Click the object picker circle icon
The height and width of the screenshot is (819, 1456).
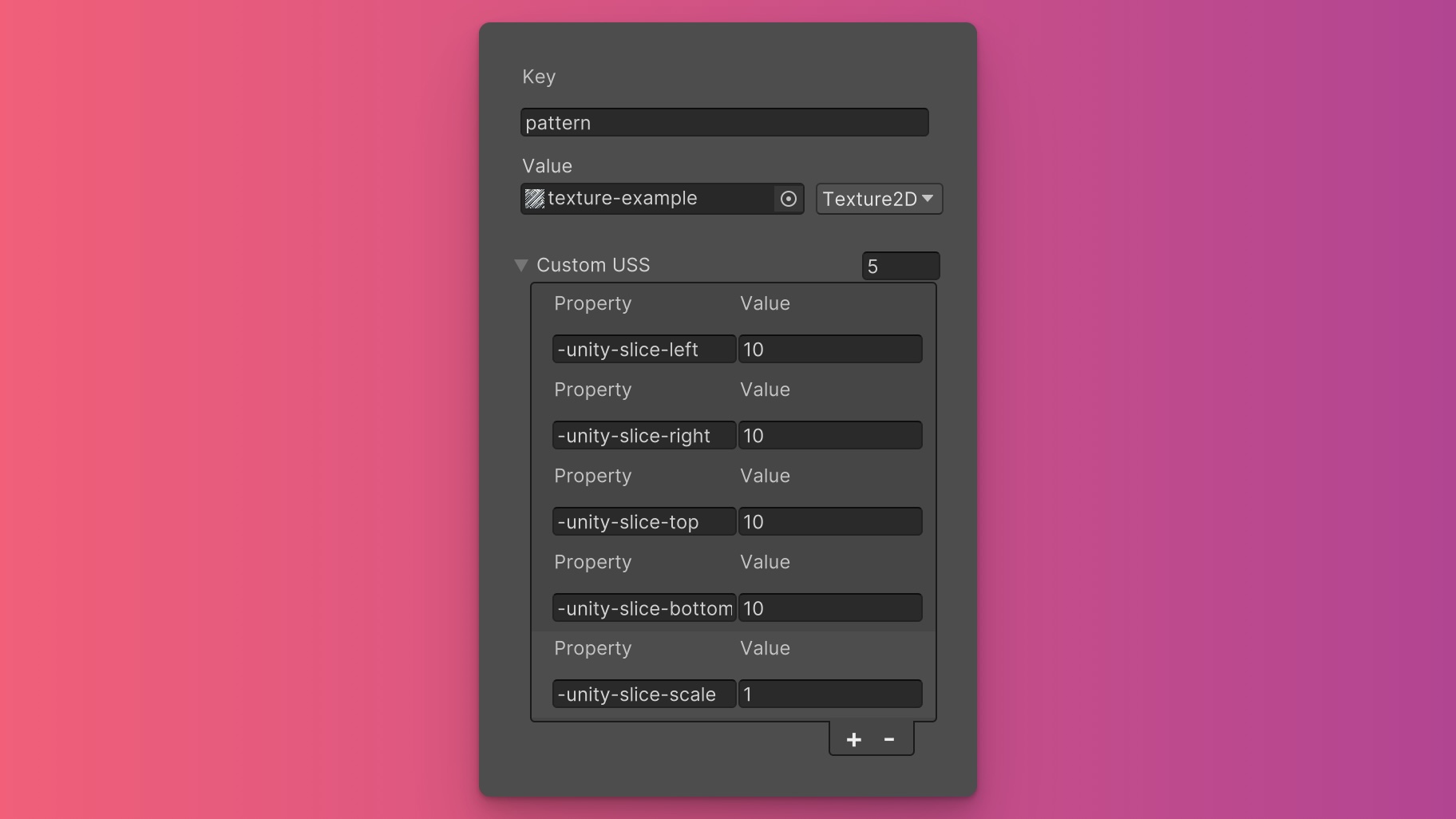(x=788, y=199)
